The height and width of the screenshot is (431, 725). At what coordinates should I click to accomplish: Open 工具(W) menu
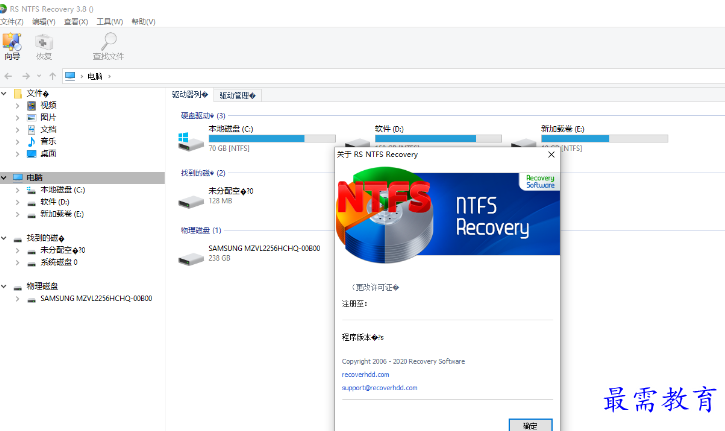[x=110, y=22]
